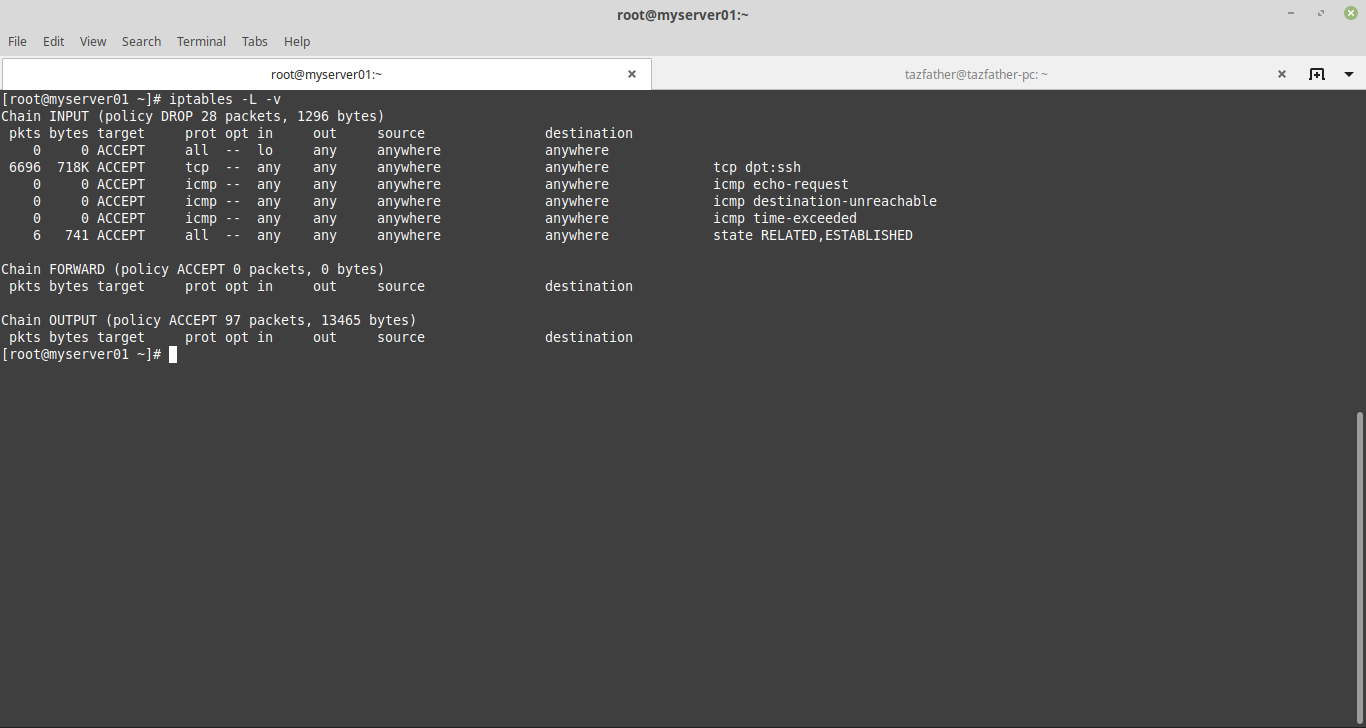Screen dimensions: 1366x728
Task: Minimize the terminal window
Action: coord(1291,13)
